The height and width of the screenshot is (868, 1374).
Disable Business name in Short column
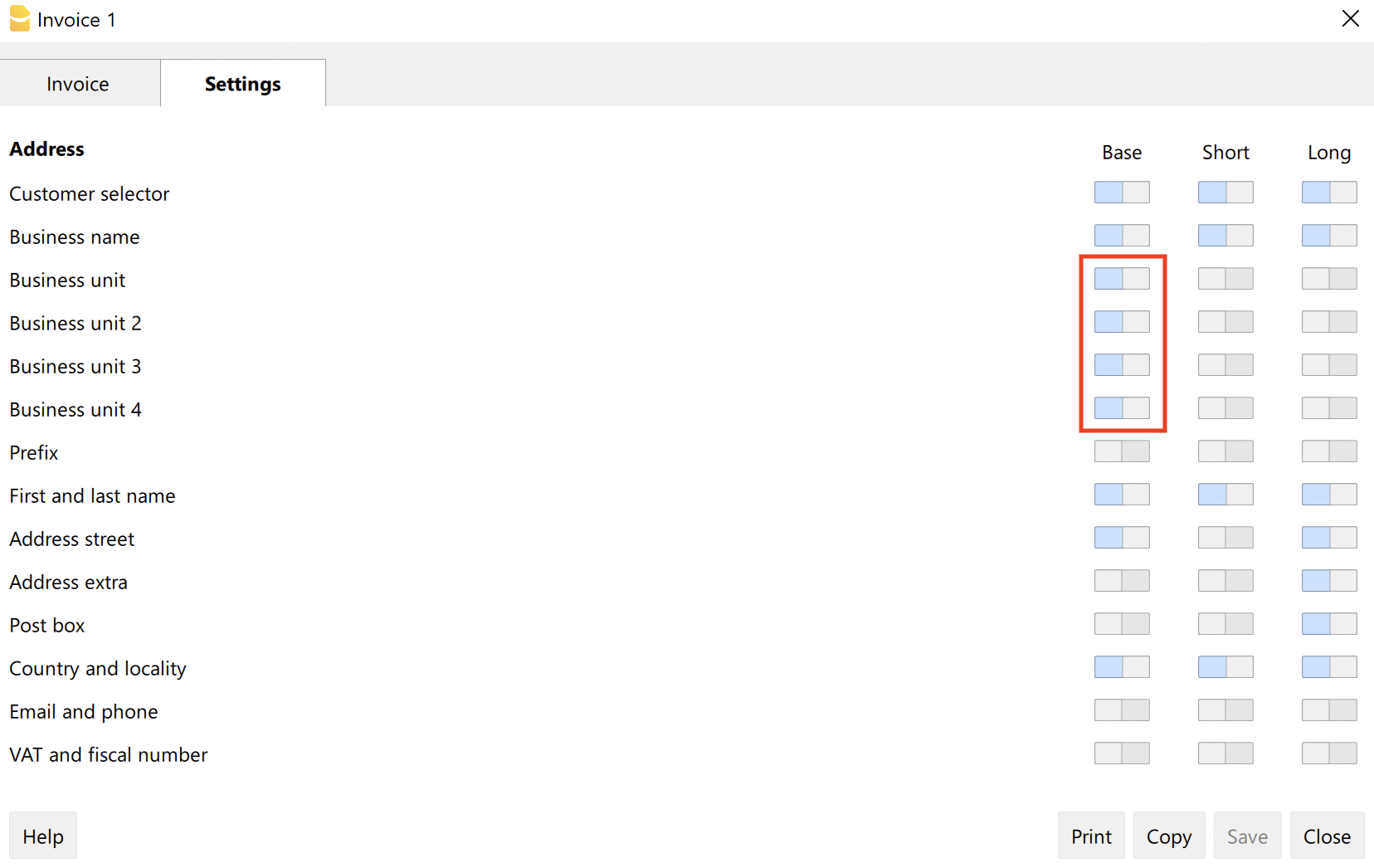point(1225,236)
